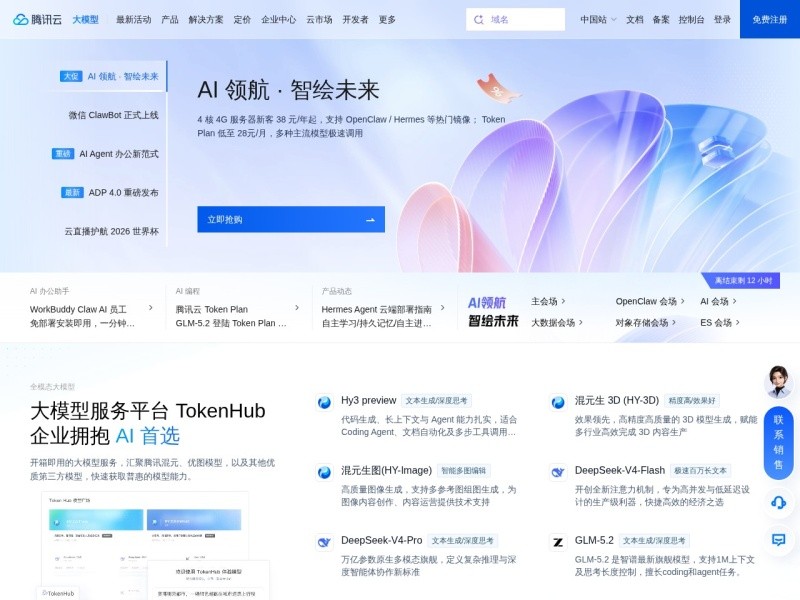Open AI 会场 venue link
This screenshot has height=600, width=800.
point(718,302)
